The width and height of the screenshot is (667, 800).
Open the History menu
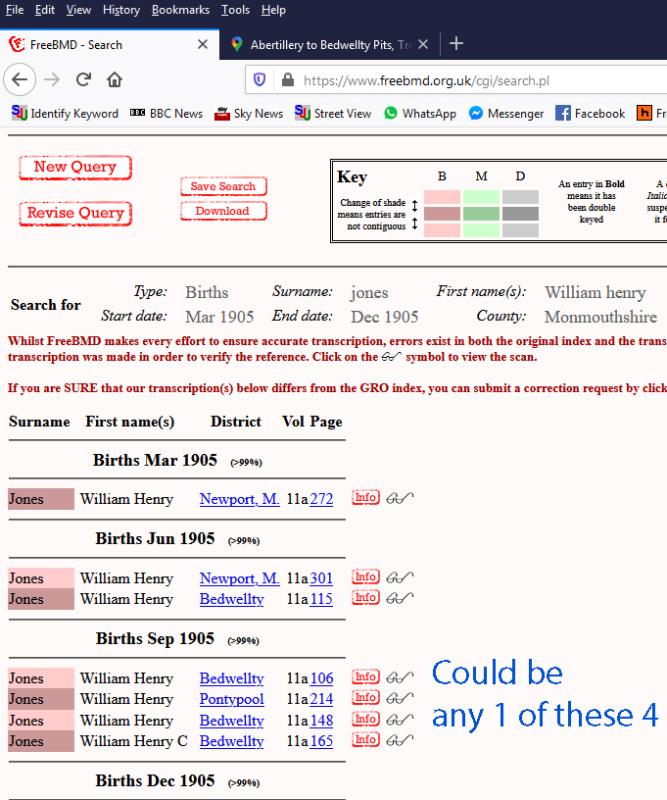click(x=120, y=10)
